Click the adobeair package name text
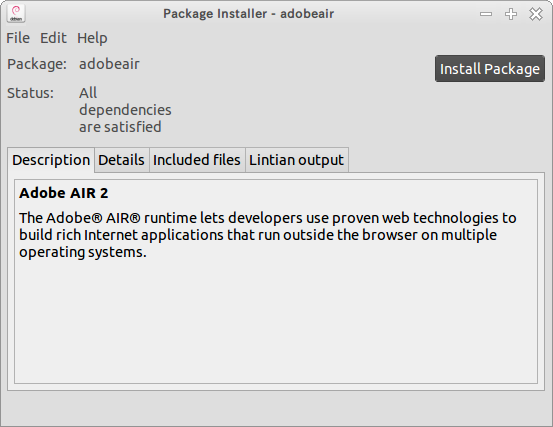The width and height of the screenshot is (553, 427). coord(109,64)
